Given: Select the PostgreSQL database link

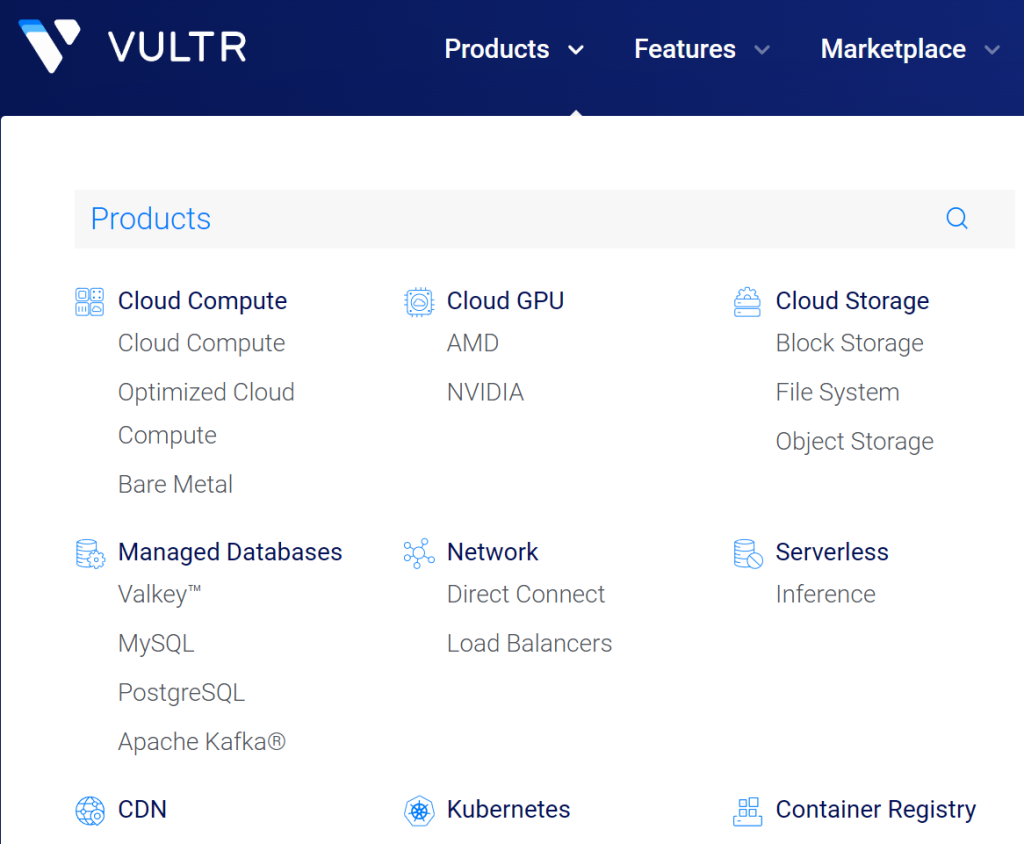Looking at the screenshot, I should 182,693.
